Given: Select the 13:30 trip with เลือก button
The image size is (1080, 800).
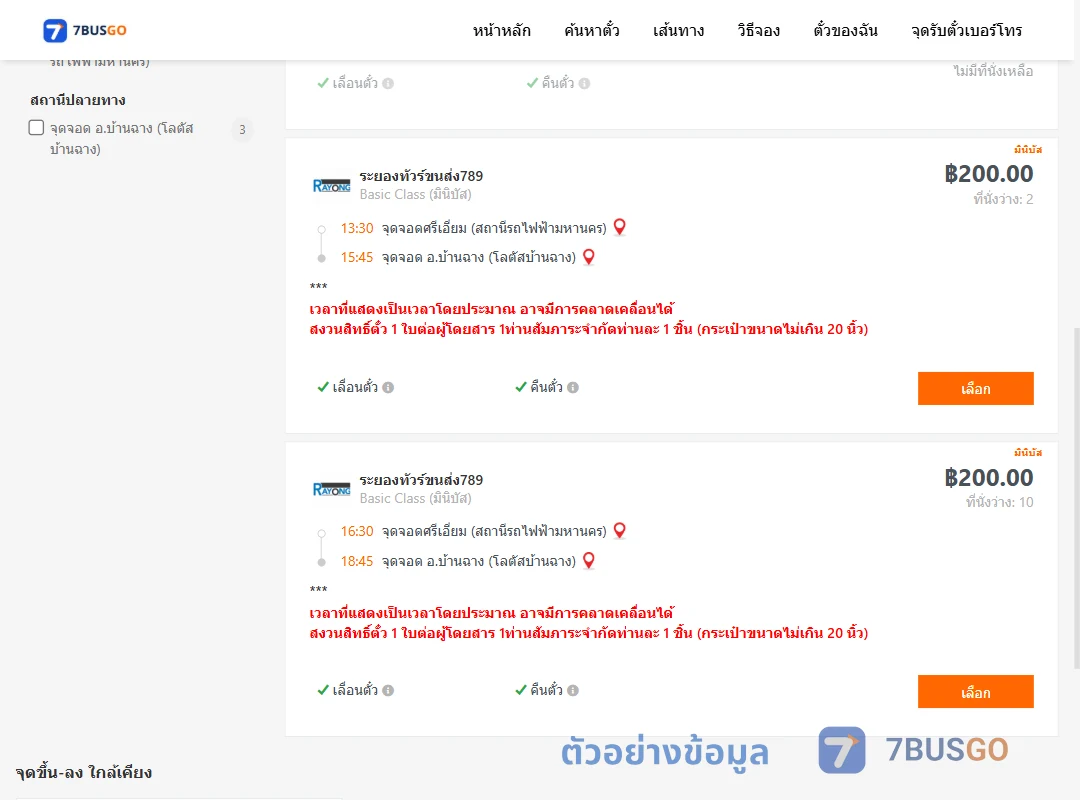Looking at the screenshot, I should (975, 389).
